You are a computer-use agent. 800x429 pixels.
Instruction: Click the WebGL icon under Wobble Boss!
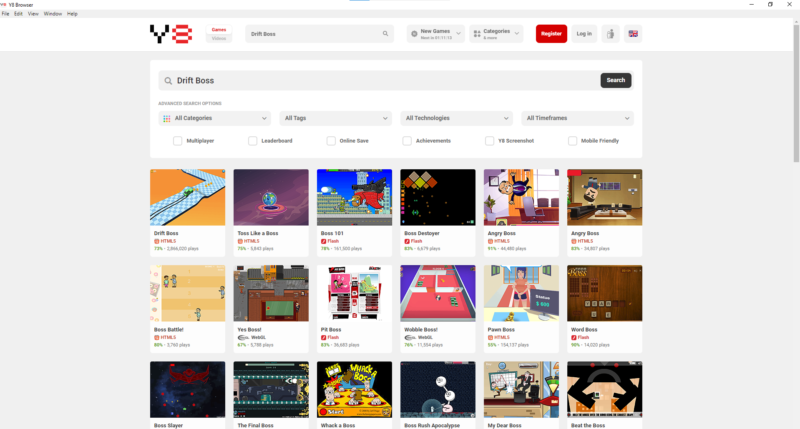(410, 338)
